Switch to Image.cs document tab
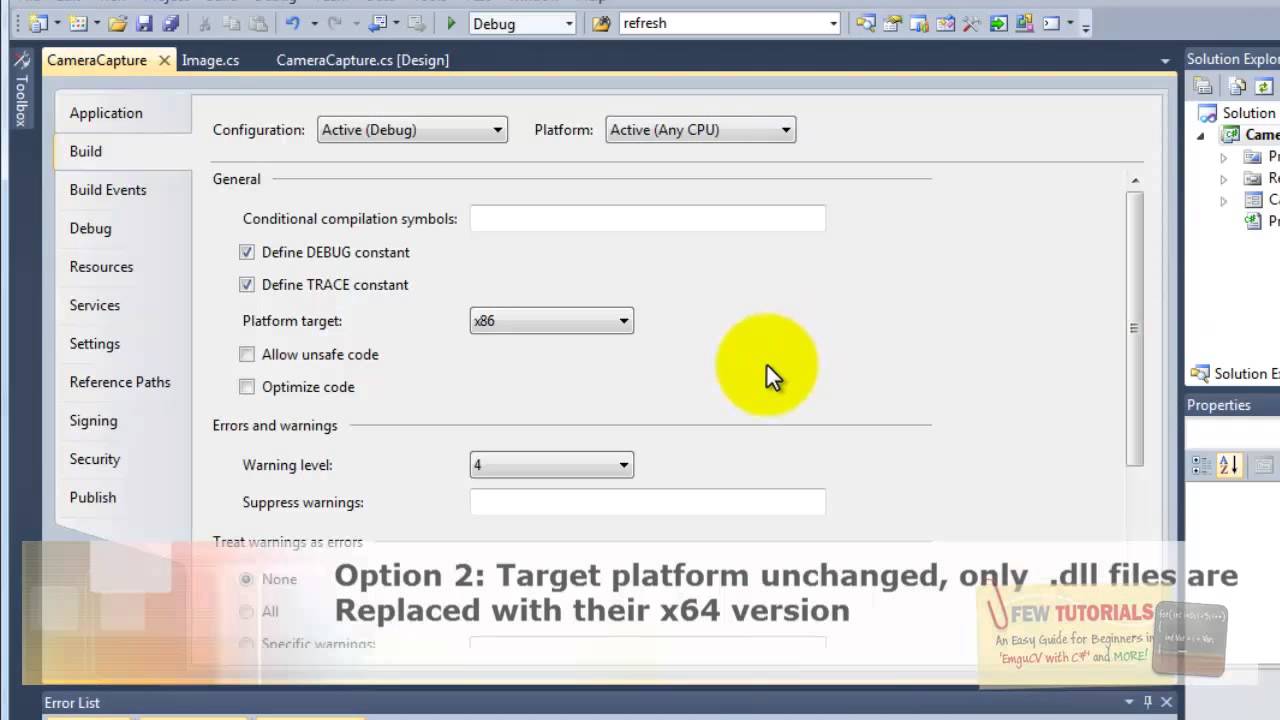 pos(210,60)
